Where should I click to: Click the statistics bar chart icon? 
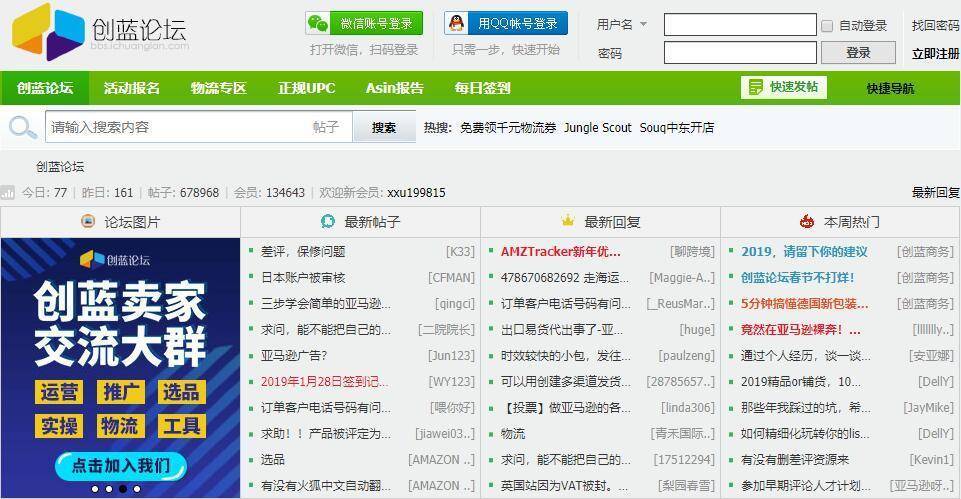click(7, 192)
